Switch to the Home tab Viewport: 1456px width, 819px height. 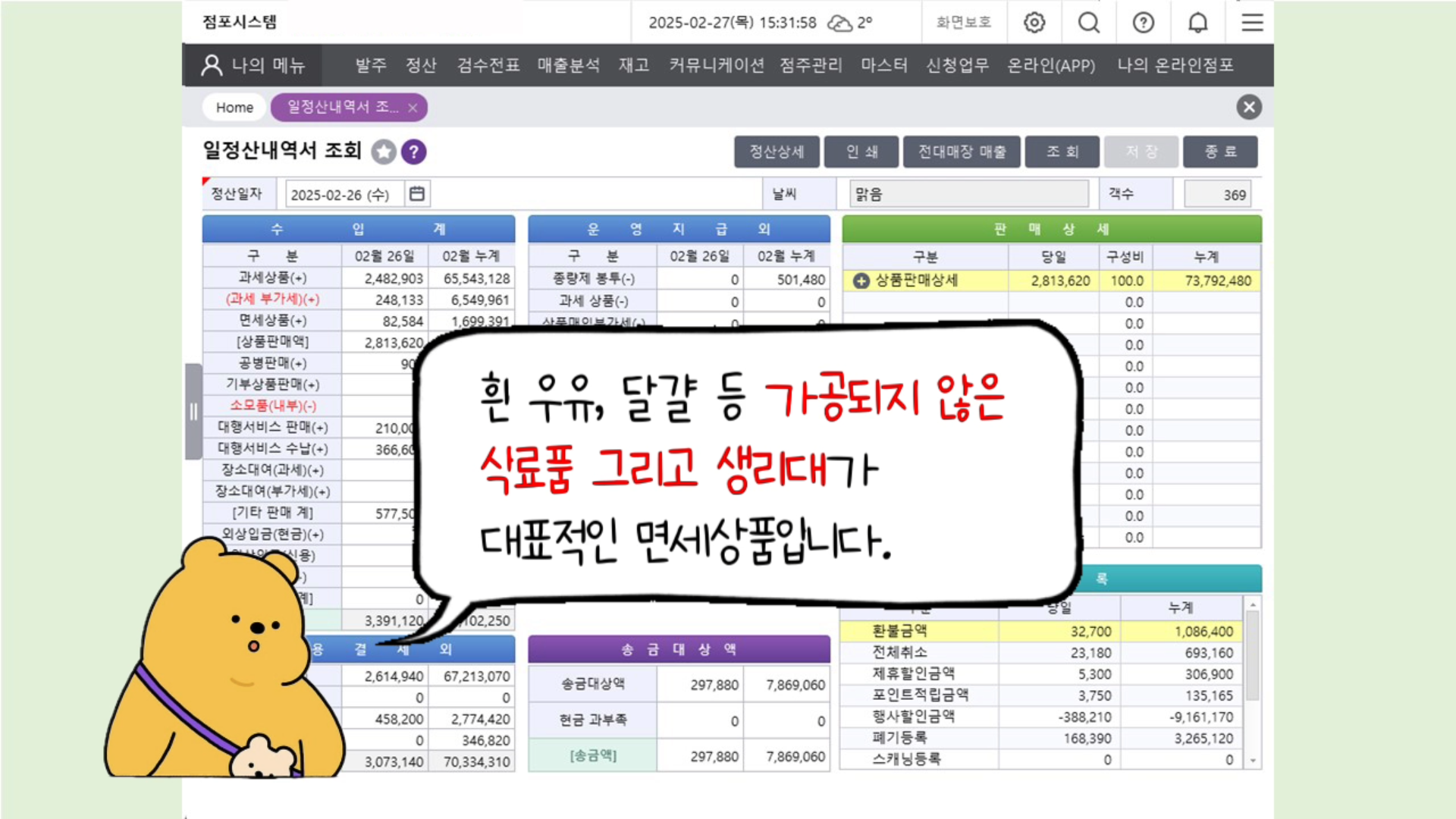coord(234,108)
